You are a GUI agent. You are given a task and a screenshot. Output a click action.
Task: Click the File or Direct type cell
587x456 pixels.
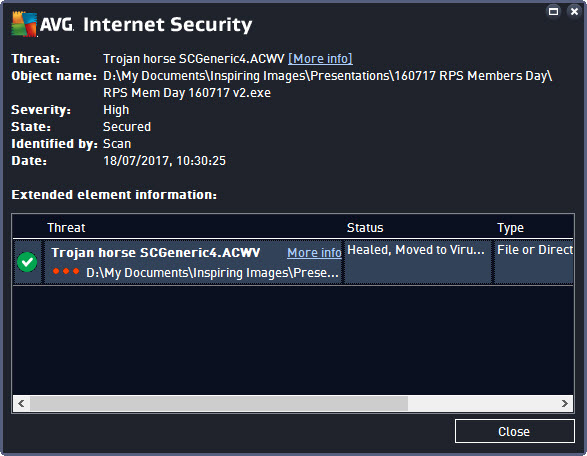(x=534, y=262)
